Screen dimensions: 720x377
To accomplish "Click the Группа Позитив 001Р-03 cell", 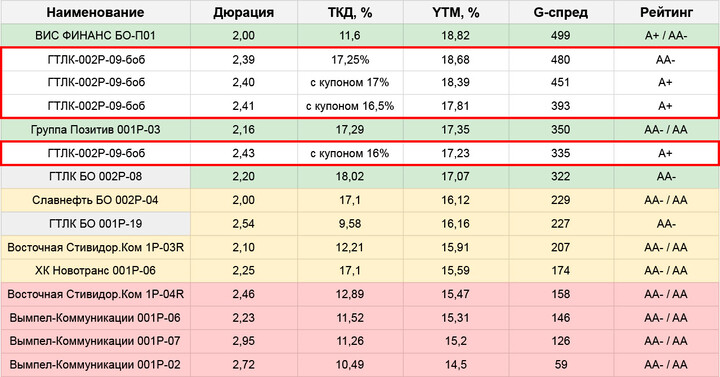I will point(96,129).
